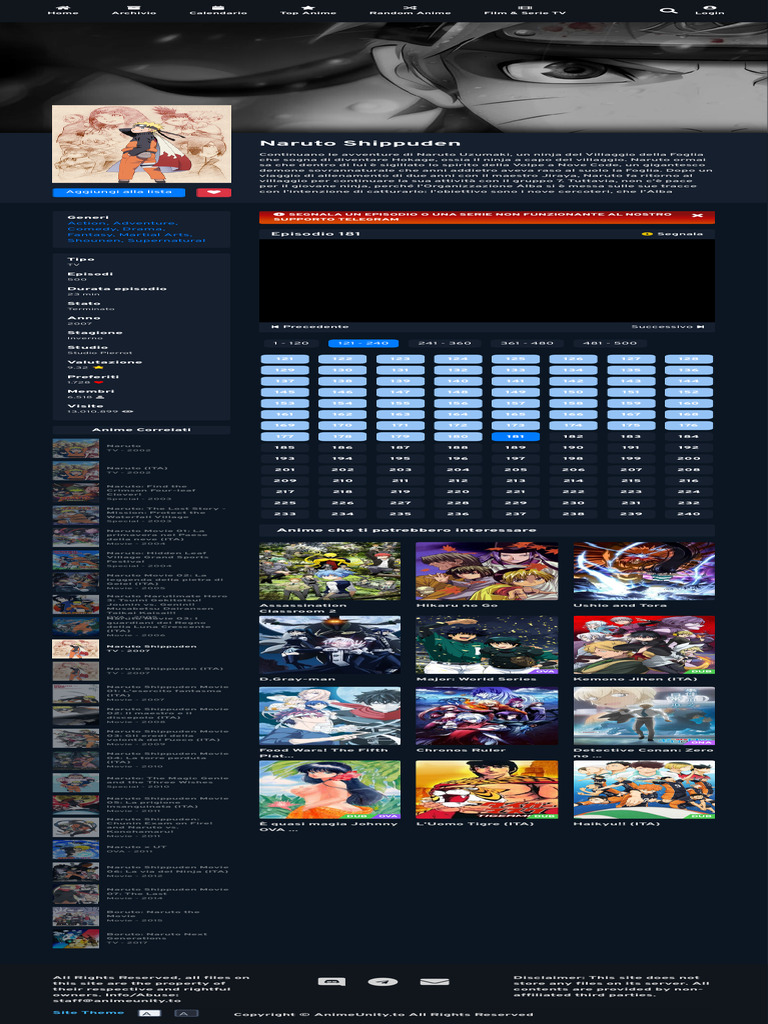Open the Archivio section
This screenshot has height=1024, width=768.
134,10
